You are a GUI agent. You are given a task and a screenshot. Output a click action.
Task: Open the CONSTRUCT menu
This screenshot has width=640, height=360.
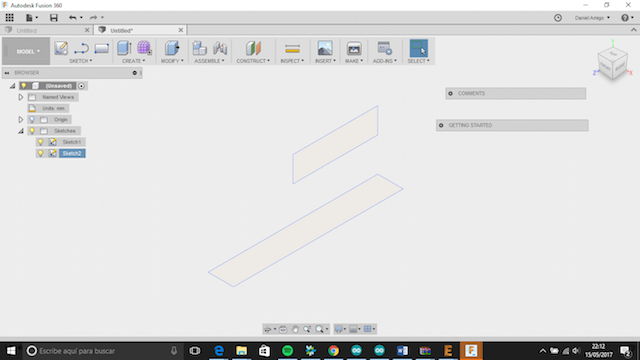click(x=253, y=61)
